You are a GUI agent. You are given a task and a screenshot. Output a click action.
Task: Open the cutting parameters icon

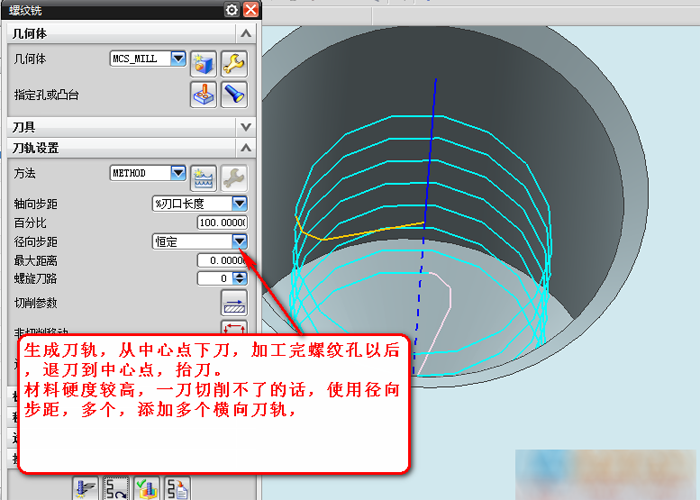point(233,303)
